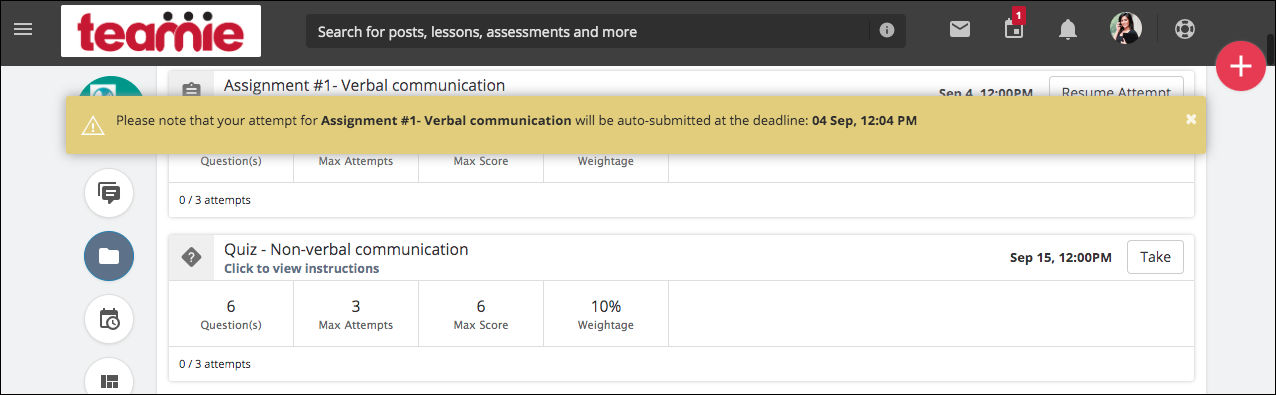Viewport: 1276px width, 395px height.
Task: Open the help lifebuoy icon
Action: [1185, 30]
